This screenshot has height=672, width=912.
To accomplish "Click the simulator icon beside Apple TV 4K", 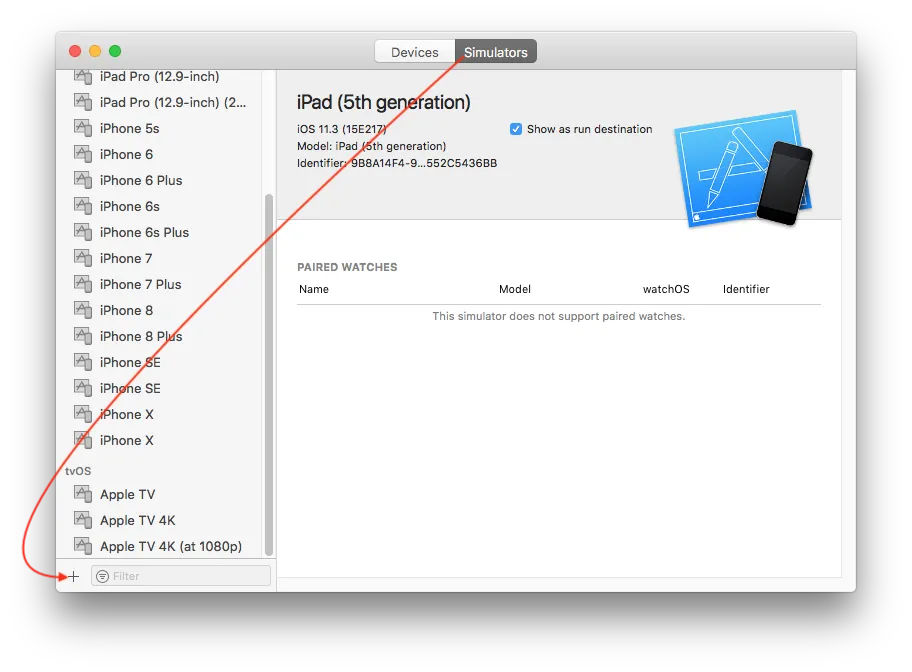I will click(x=83, y=520).
